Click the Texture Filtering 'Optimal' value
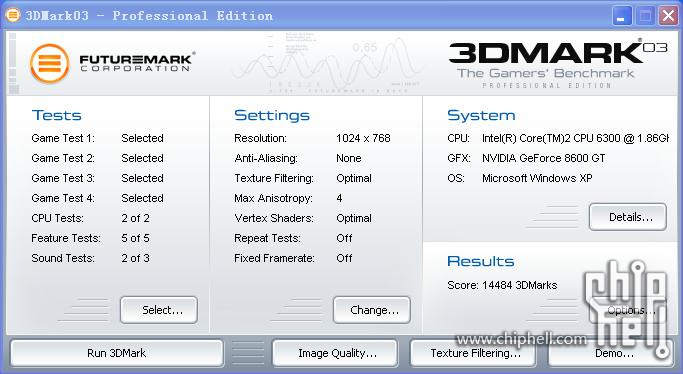The height and width of the screenshot is (374, 683). click(354, 179)
